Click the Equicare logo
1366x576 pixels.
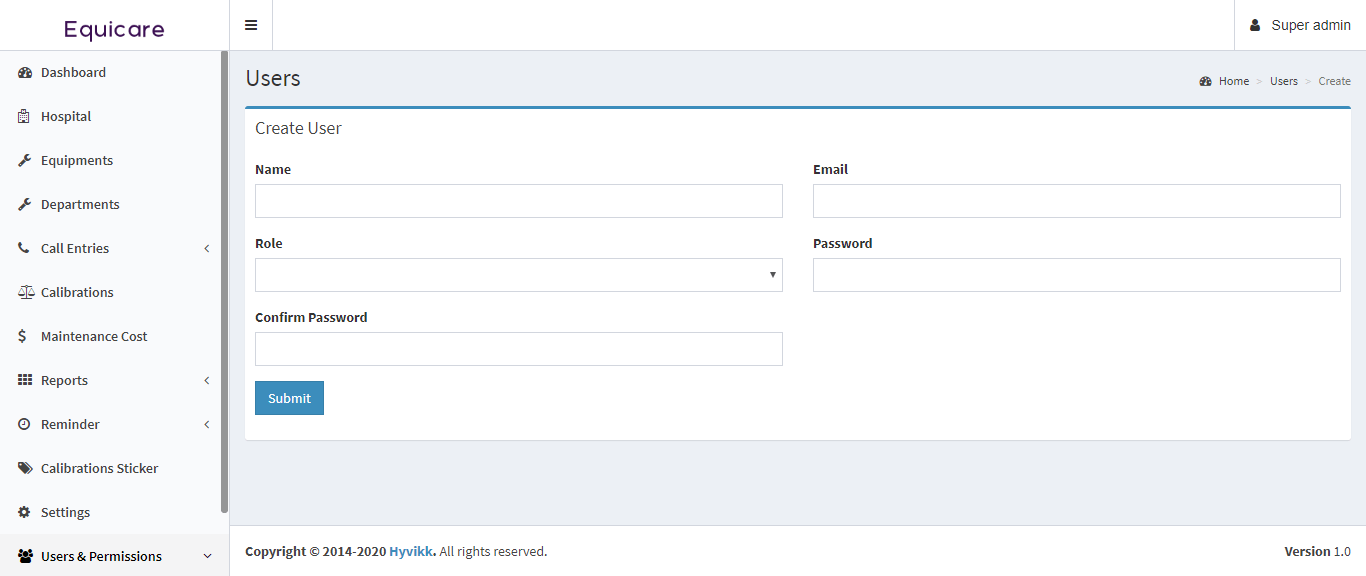click(114, 29)
